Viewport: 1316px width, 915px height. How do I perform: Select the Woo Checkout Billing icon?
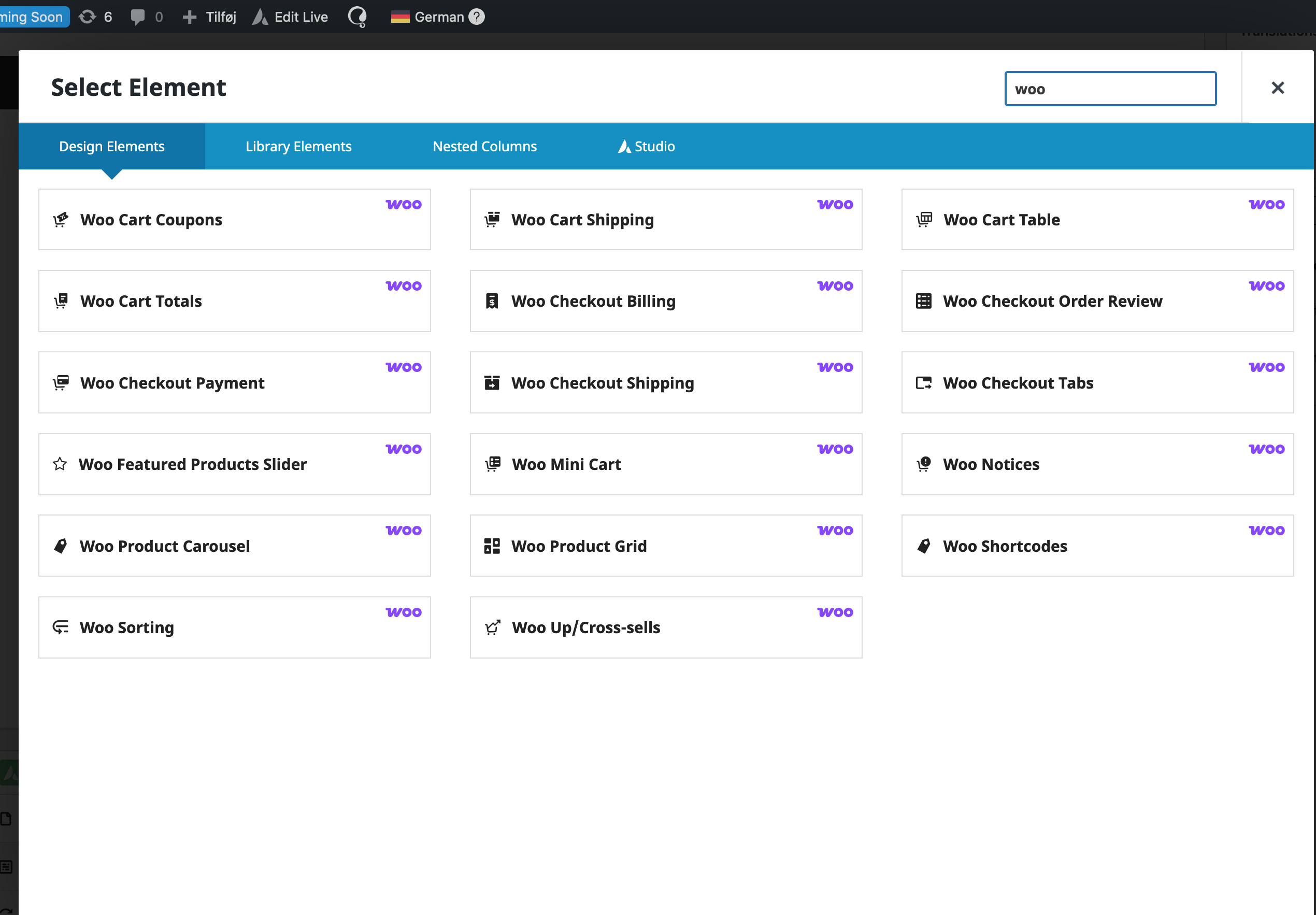pos(492,301)
